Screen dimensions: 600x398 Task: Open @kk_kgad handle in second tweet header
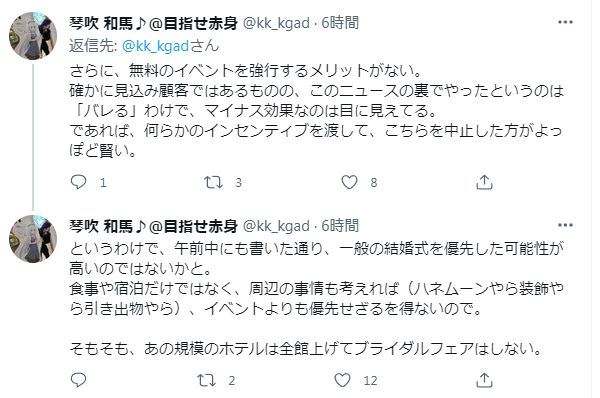(276, 226)
